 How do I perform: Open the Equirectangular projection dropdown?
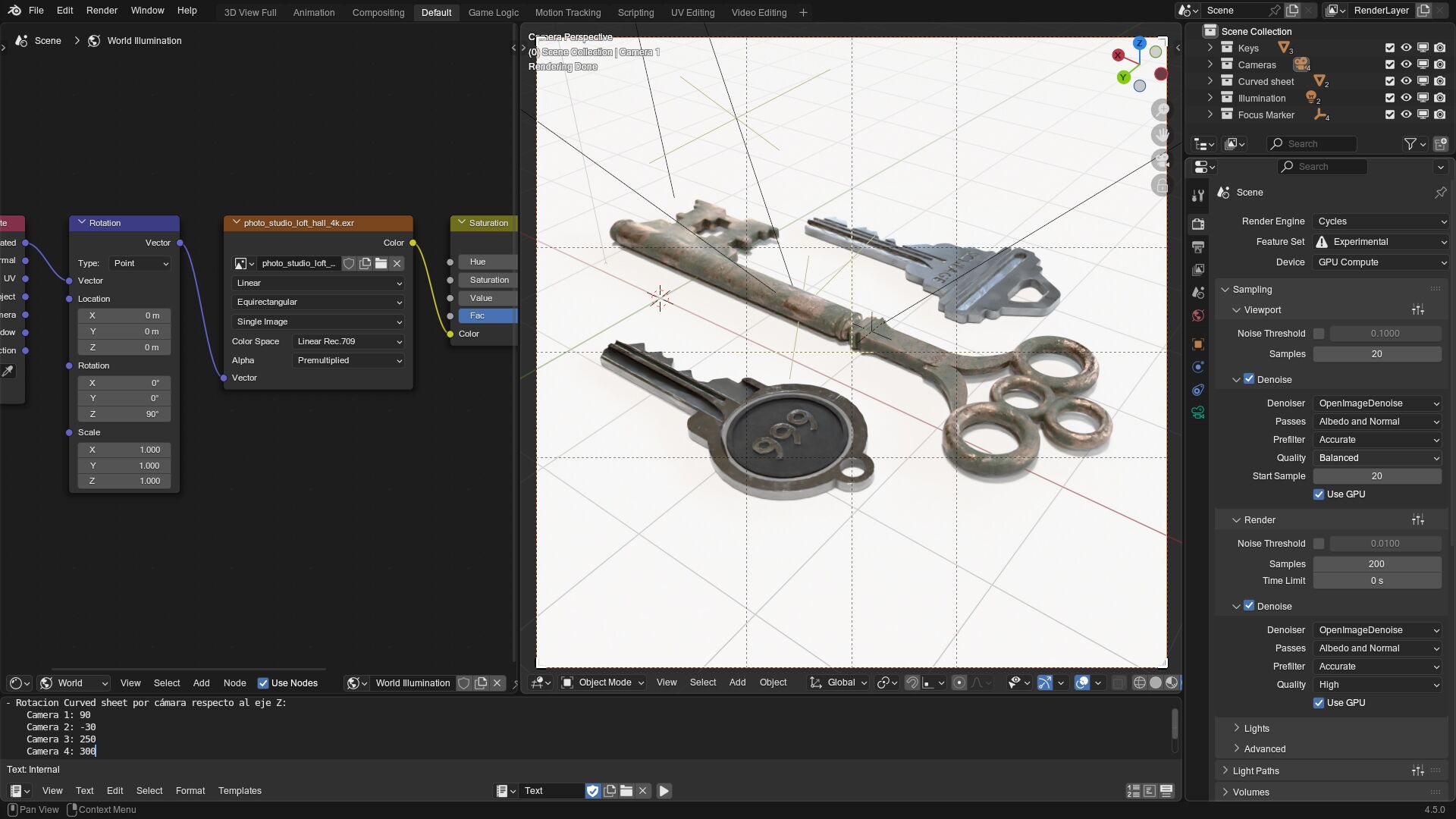(x=318, y=302)
